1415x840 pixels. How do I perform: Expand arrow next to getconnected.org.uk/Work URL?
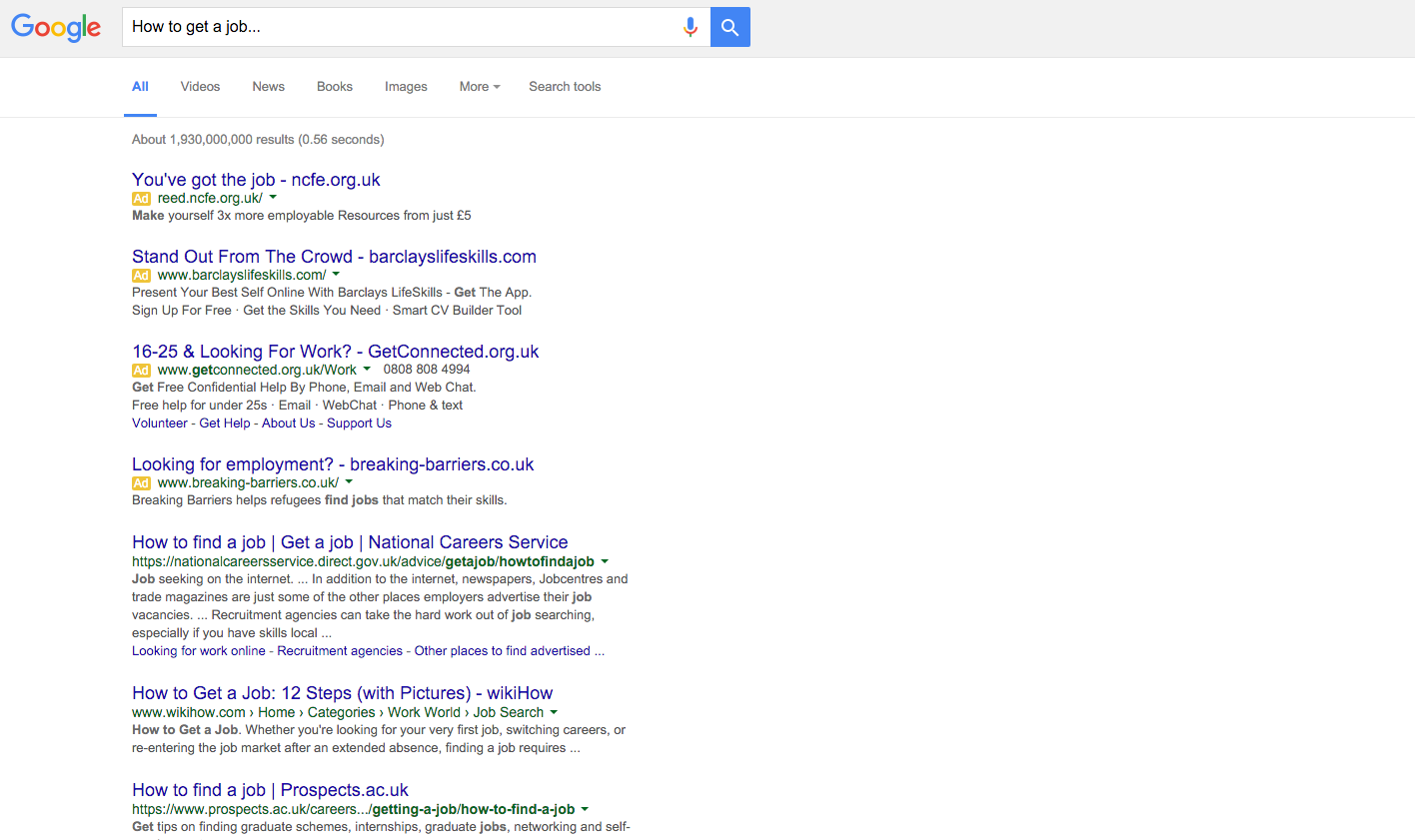tap(367, 370)
